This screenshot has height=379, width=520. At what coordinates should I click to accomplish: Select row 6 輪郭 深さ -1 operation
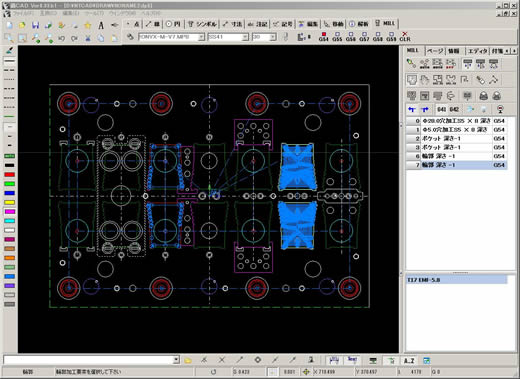457,156
